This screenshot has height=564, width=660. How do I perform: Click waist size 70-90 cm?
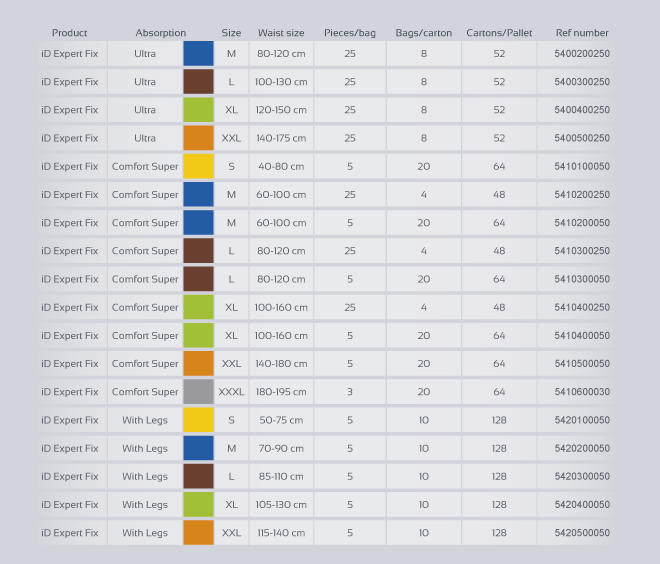pyautogui.click(x=281, y=448)
